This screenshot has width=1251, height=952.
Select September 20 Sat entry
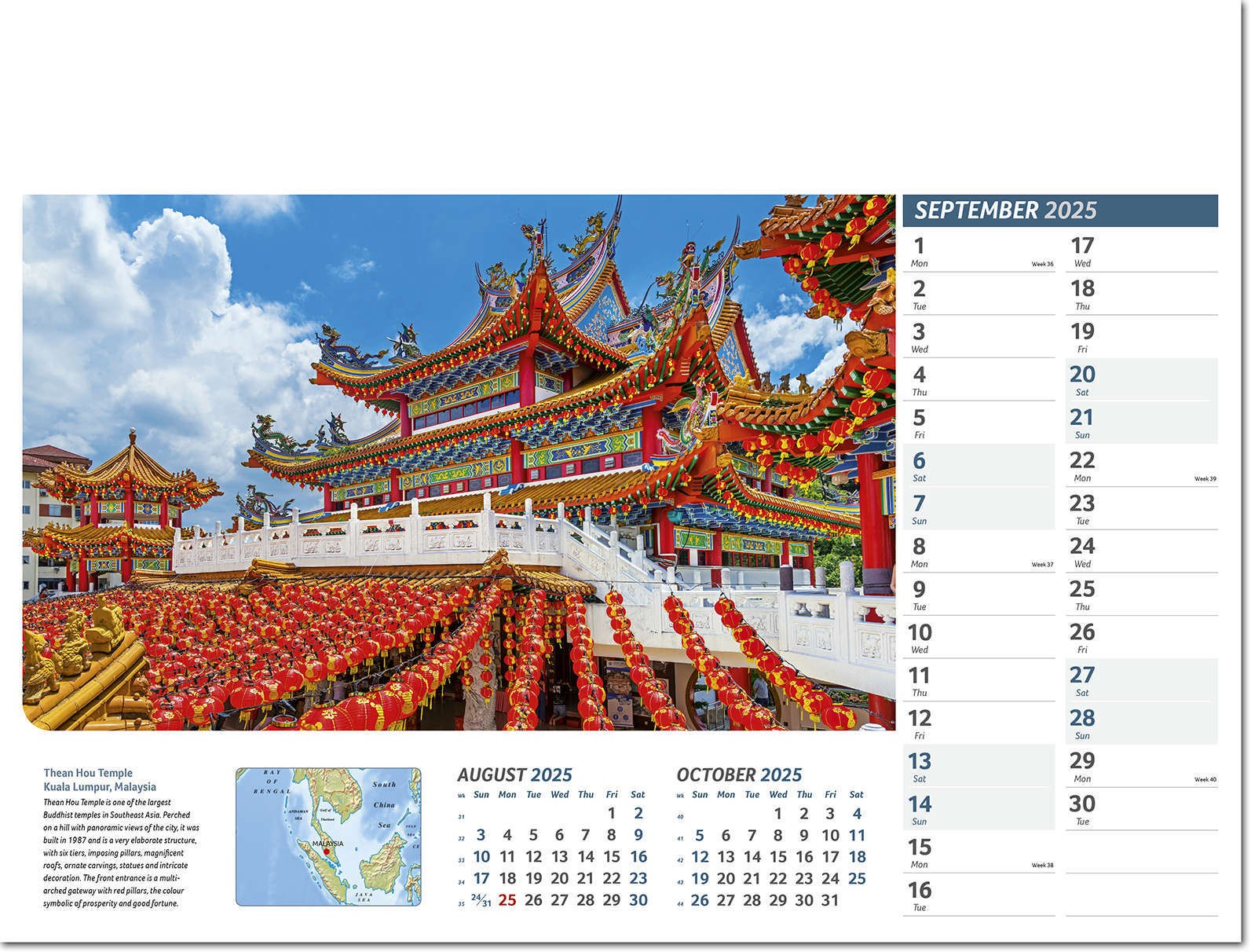tap(1142, 380)
